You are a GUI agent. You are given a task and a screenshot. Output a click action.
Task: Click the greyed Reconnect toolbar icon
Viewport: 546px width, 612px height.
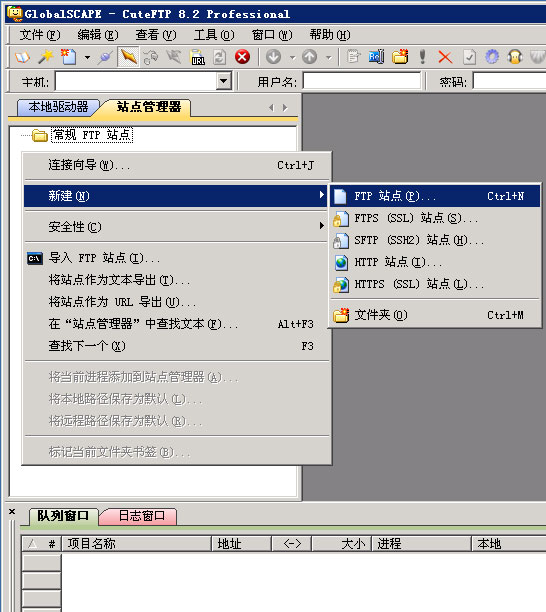[151, 57]
